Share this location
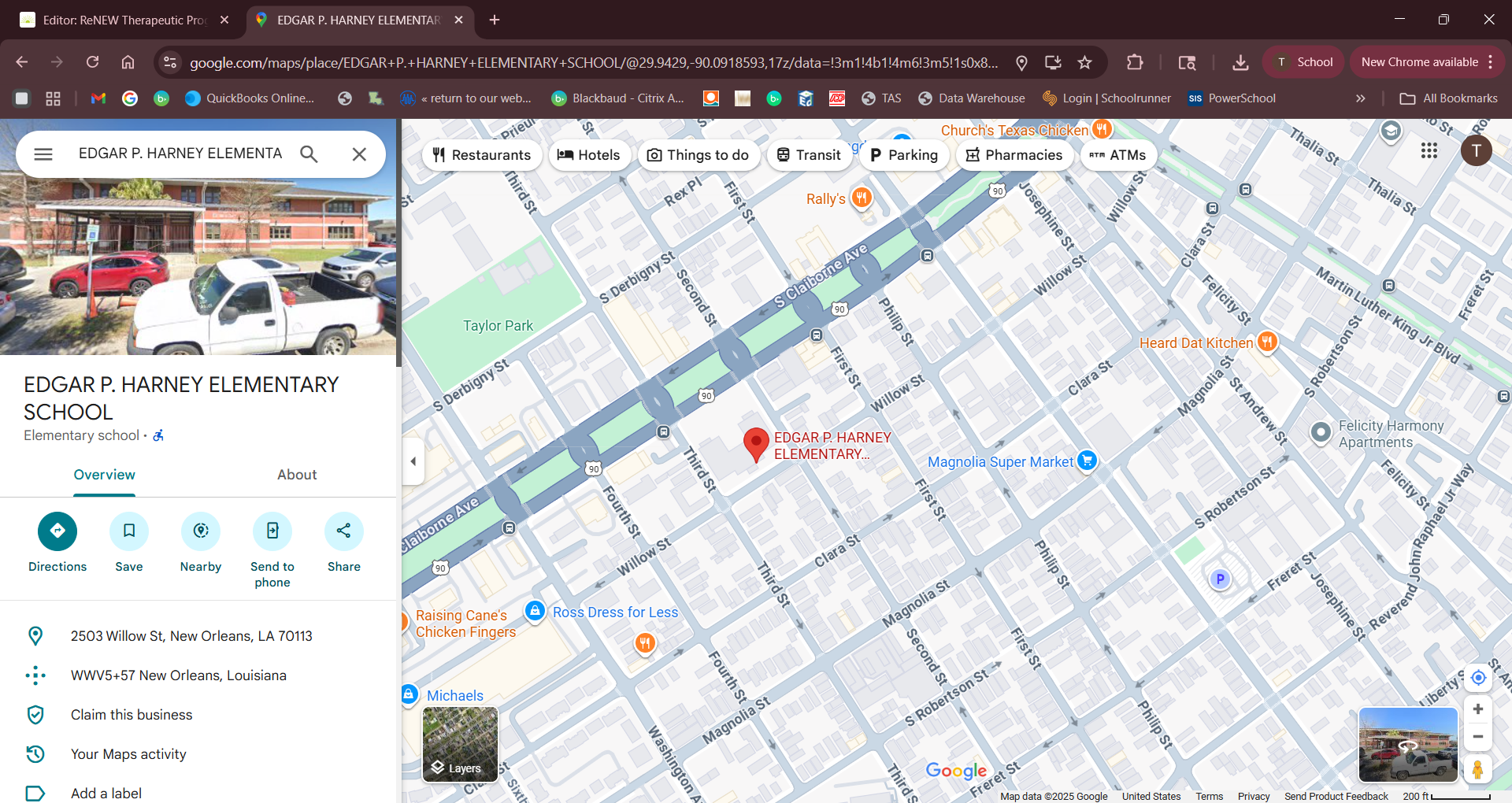Screen dimensions: 1512x803 [x=344, y=542]
